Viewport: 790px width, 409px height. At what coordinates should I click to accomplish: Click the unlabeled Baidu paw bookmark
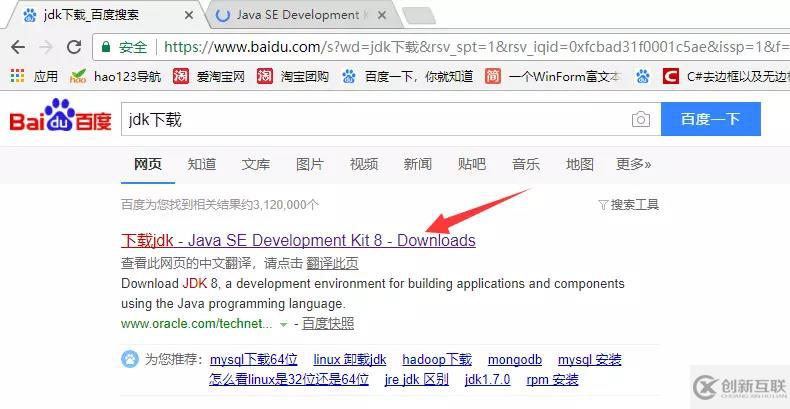642,77
